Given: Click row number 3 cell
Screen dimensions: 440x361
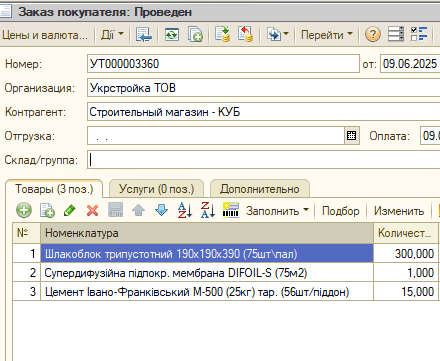Looking at the screenshot, I should (27, 292).
